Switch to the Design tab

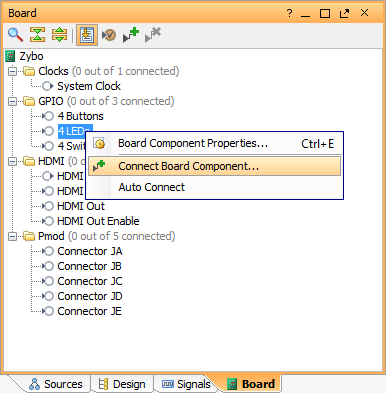pyautogui.click(x=122, y=384)
